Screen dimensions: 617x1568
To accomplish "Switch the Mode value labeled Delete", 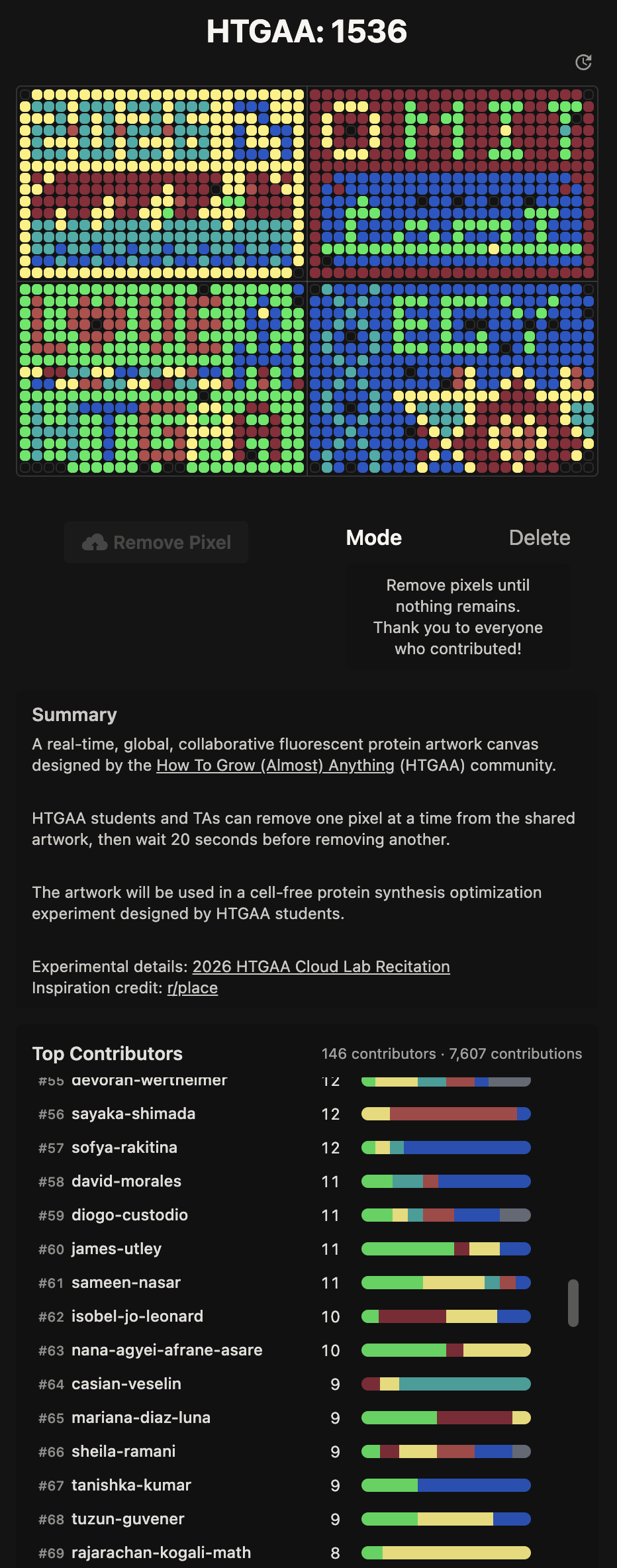I will pyautogui.click(x=539, y=538).
